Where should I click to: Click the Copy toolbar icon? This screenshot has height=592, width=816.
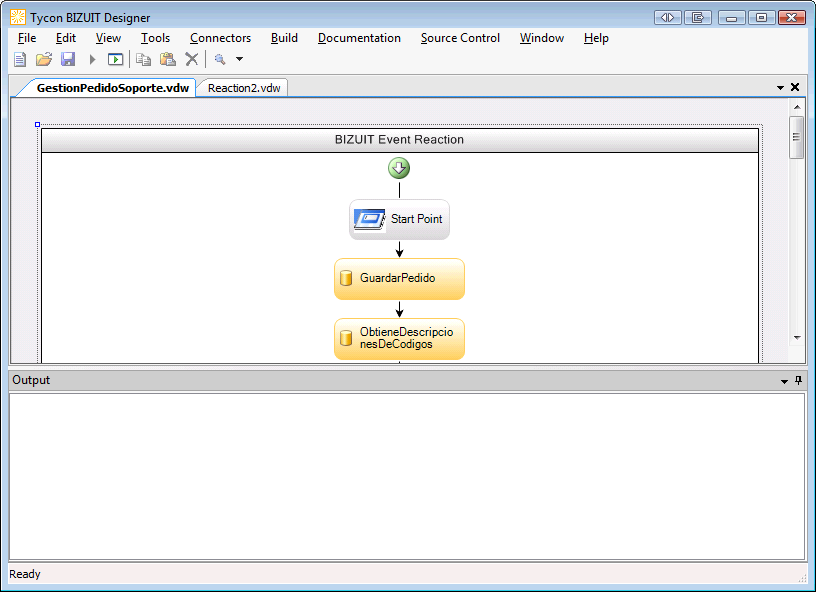(x=143, y=59)
